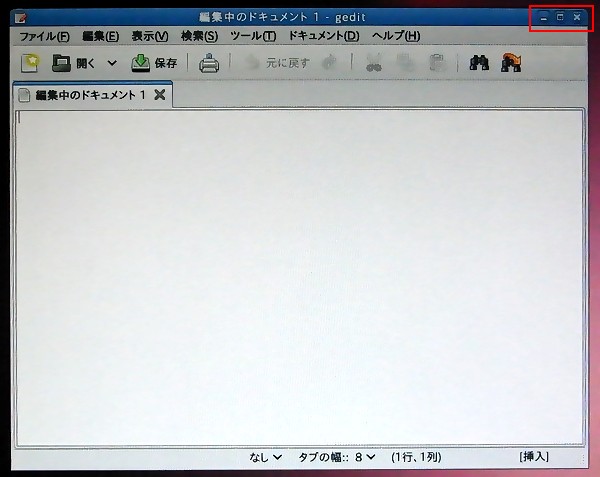
Task: Save the document with 保存 button
Action: click(x=154, y=63)
